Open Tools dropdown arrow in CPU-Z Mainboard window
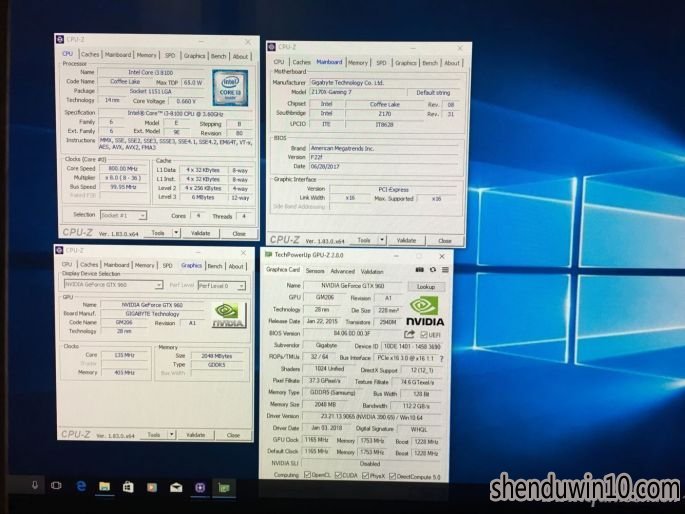The height and width of the screenshot is (514, 685). tap(382, 240)
